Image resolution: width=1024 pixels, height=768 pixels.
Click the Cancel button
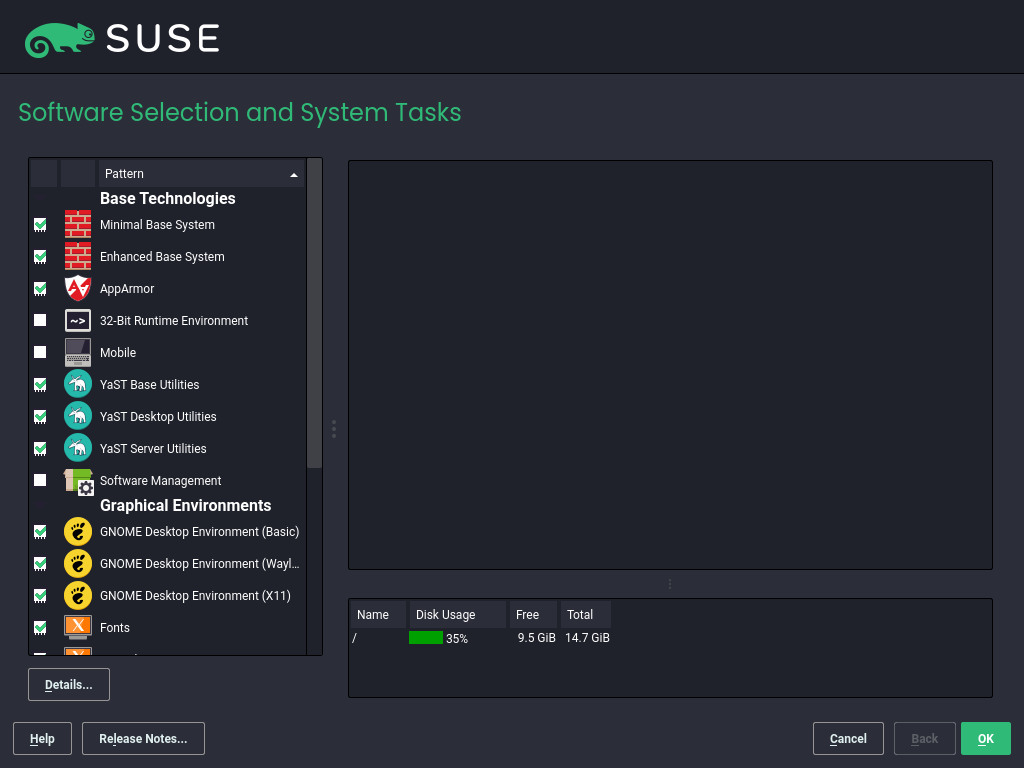pyautogui.click(x=848, y=739)
